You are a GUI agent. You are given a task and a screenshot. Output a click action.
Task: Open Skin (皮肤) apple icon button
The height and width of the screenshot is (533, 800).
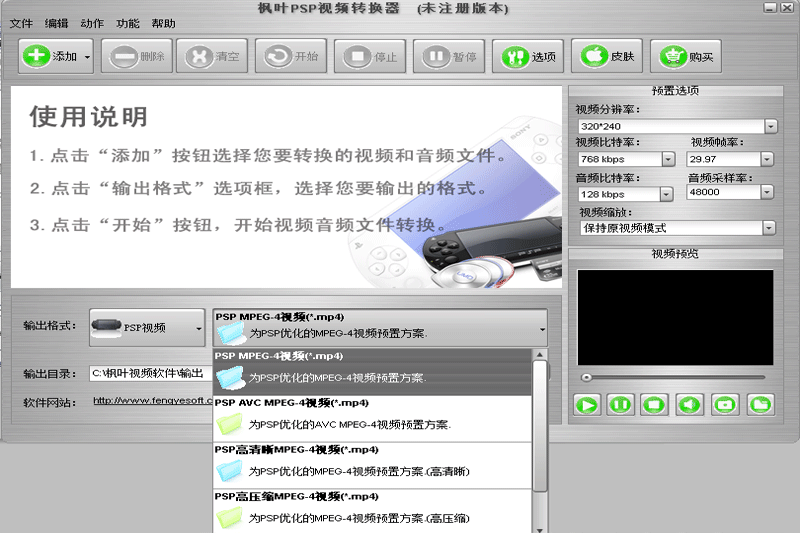(607, 56)
